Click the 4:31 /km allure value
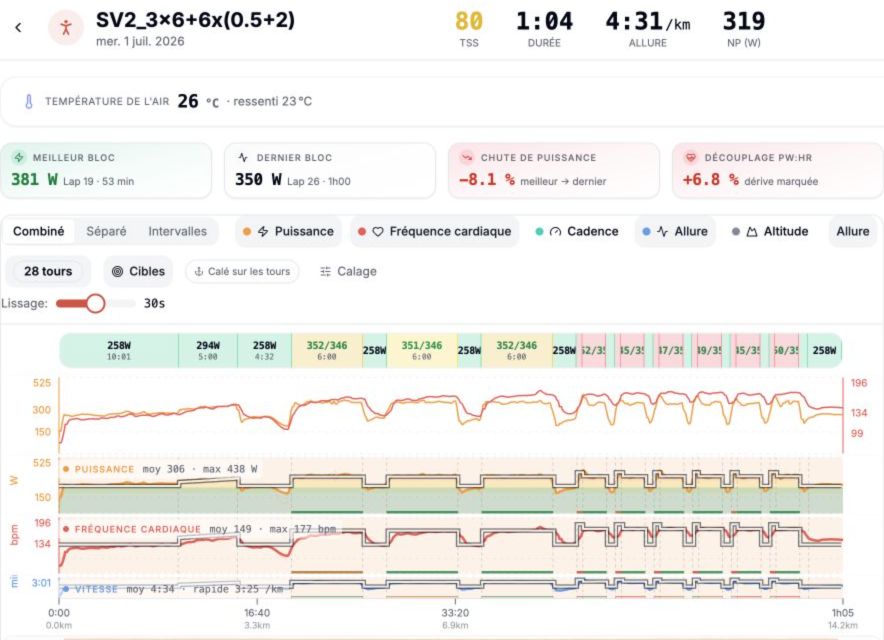The image size is (884, 640). point(647,21)
